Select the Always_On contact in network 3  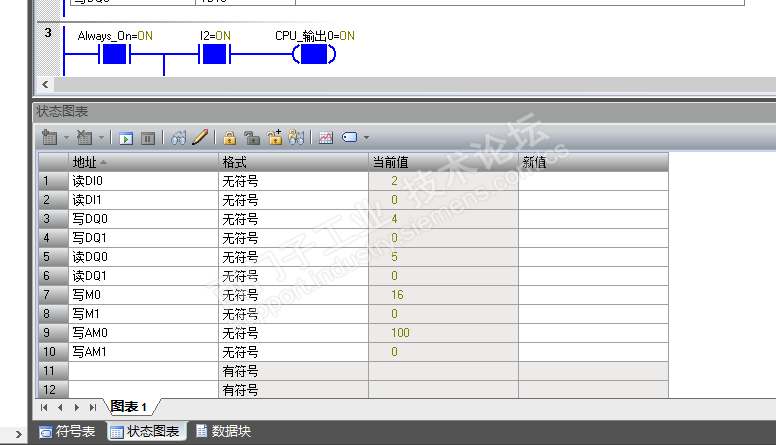tap(114, 54)
